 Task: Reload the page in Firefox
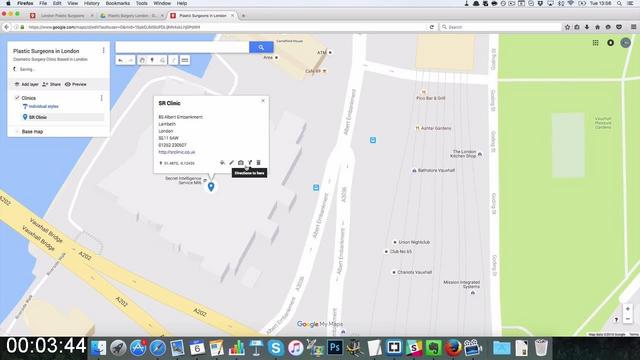(431, 27)
